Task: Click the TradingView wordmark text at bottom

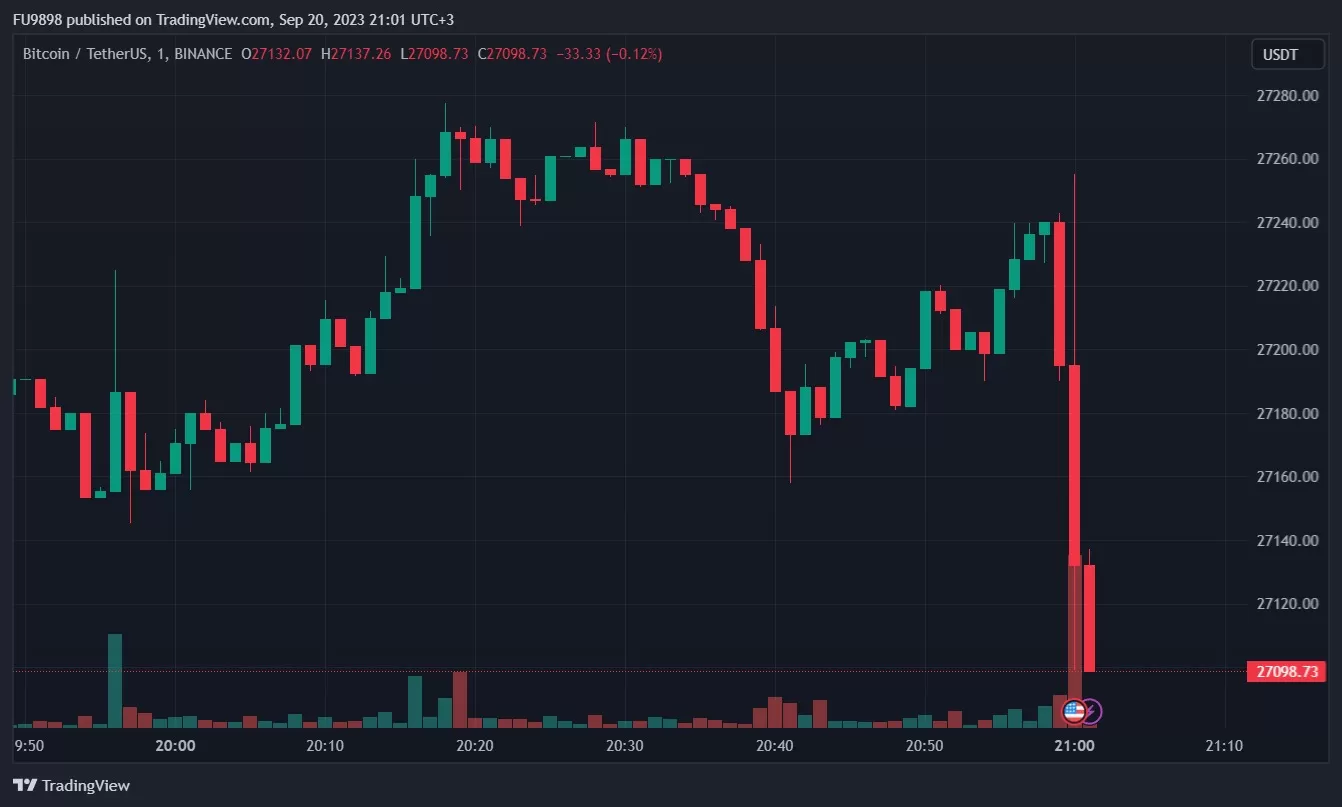Action: 86,786
